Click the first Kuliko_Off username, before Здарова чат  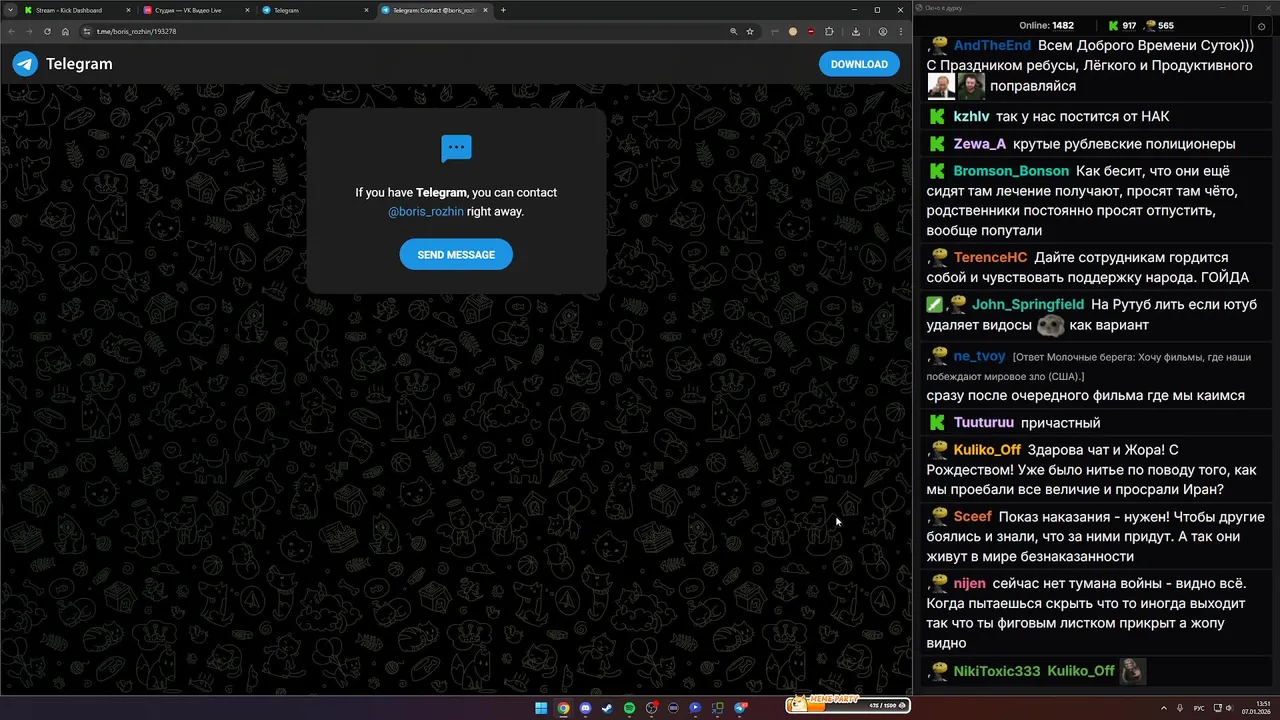coord(987,450)
